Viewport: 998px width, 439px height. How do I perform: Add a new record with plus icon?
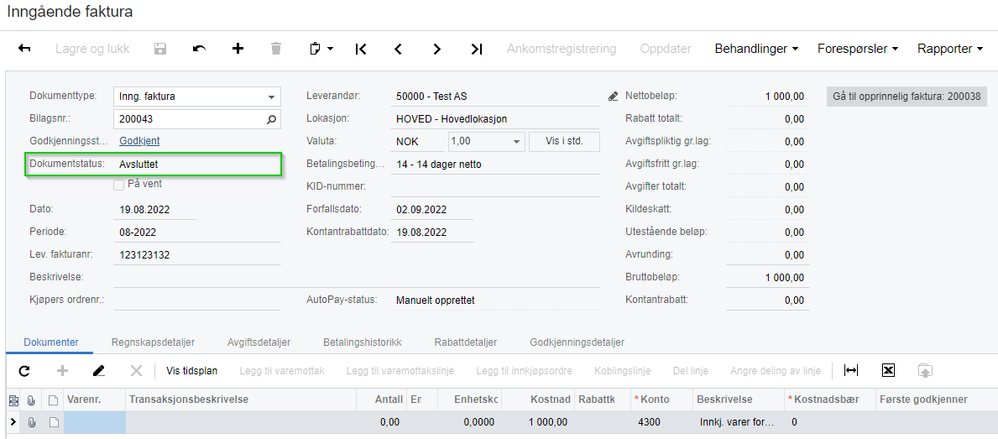coord(237,48)
